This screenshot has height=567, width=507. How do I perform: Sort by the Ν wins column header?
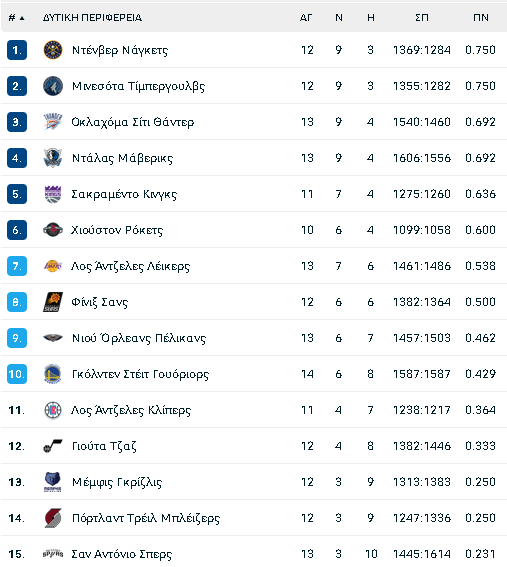338,17
